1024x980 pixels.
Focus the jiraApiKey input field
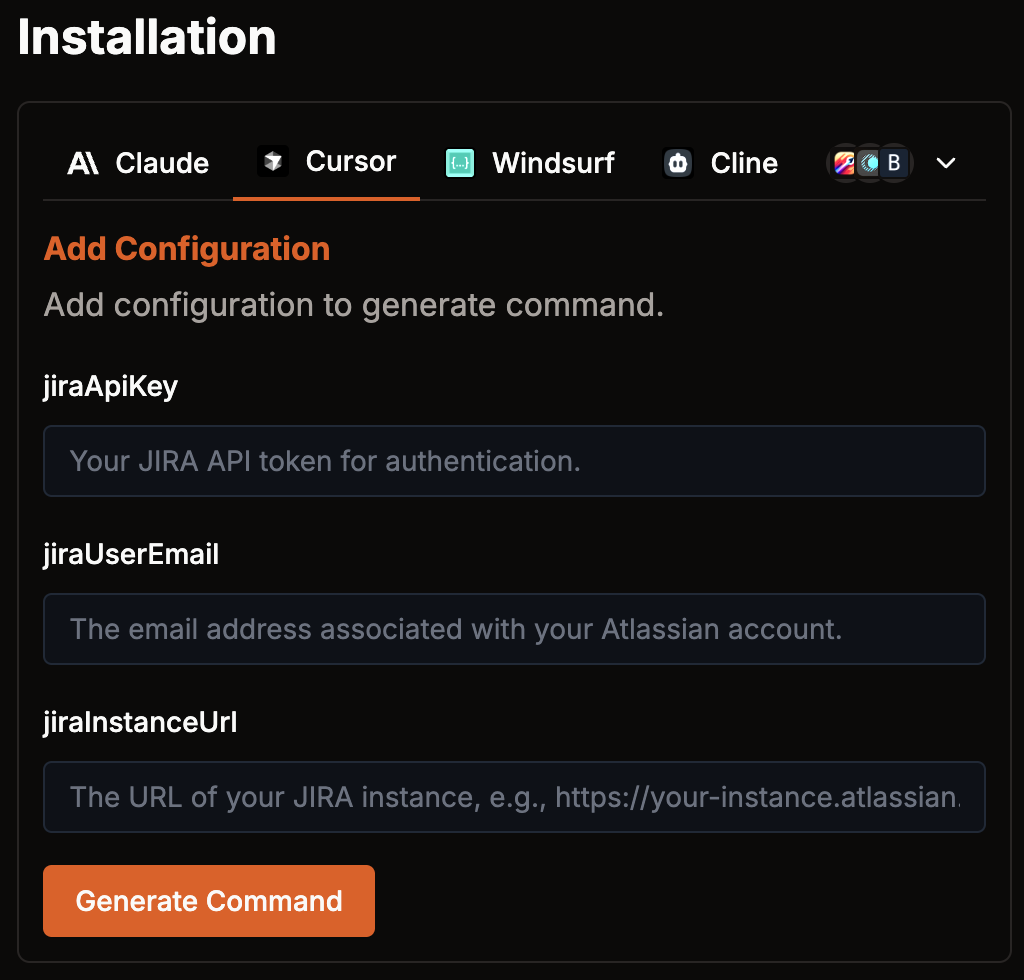click(514, 461)
